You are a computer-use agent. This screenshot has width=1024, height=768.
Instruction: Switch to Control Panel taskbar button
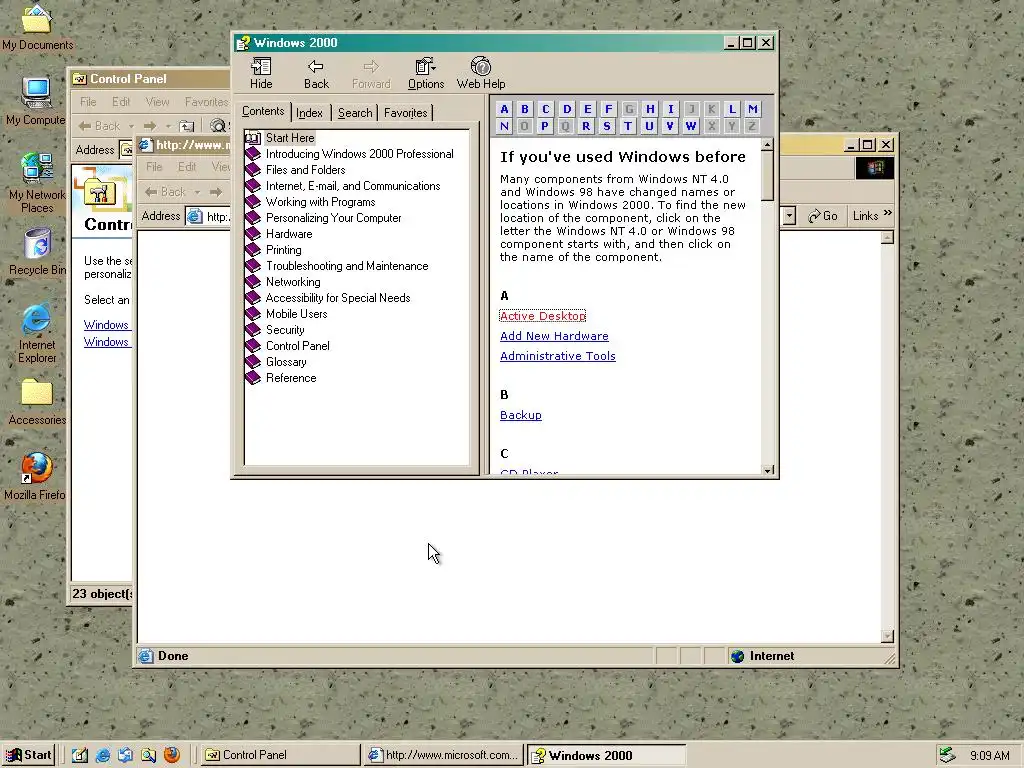281,755
